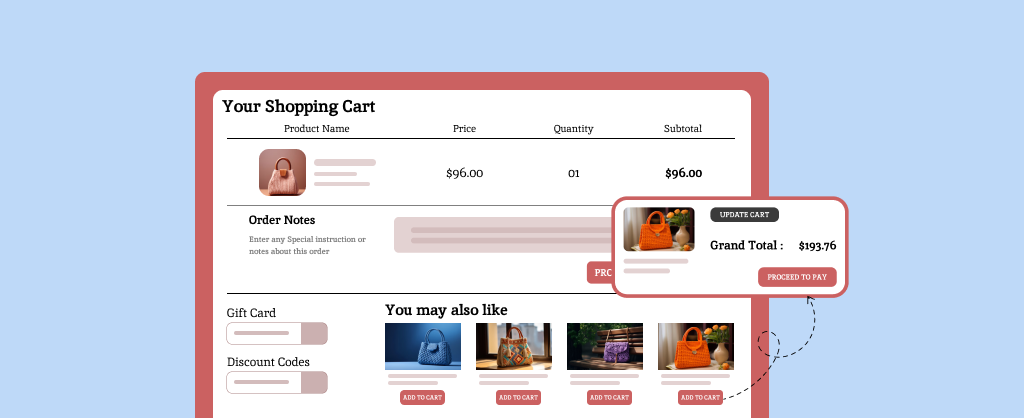
Task: Open the orange handbag in You may also like
Action: [x=696, y=346]
